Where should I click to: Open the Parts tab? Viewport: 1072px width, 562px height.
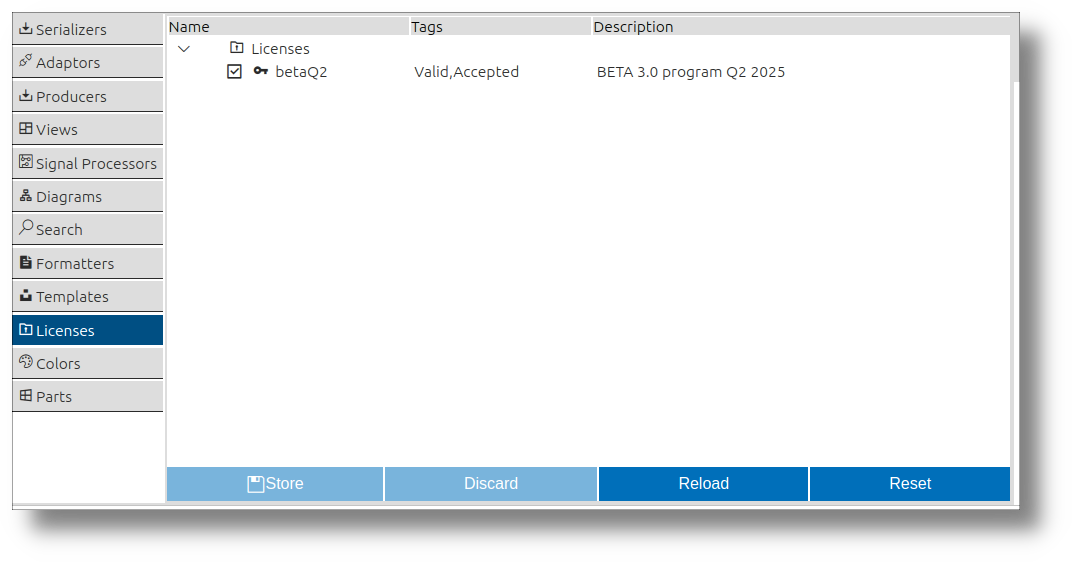(x=88, y=396)
